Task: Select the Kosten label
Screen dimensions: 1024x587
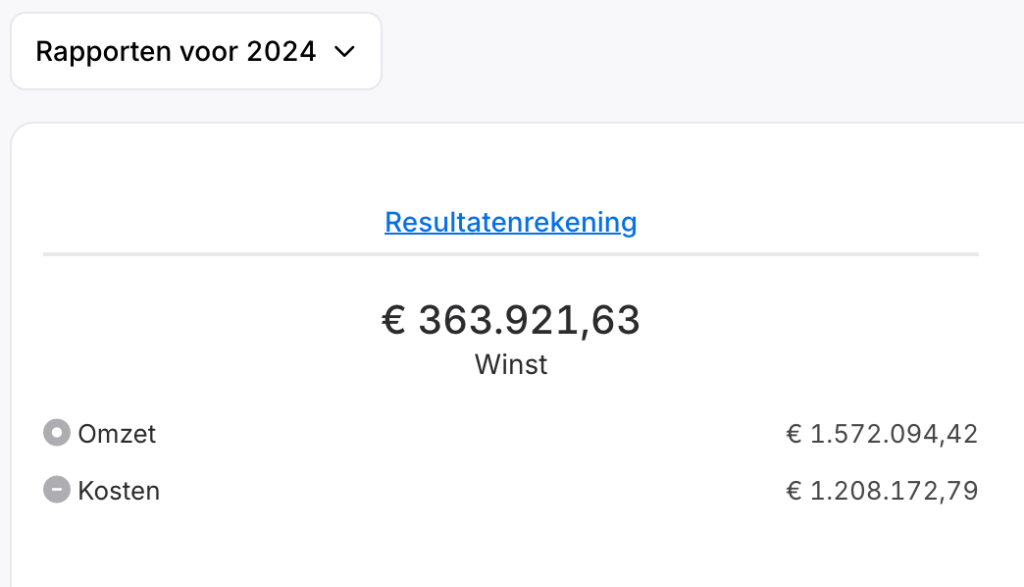Action: pyautogui.click(x=119, y=491)
